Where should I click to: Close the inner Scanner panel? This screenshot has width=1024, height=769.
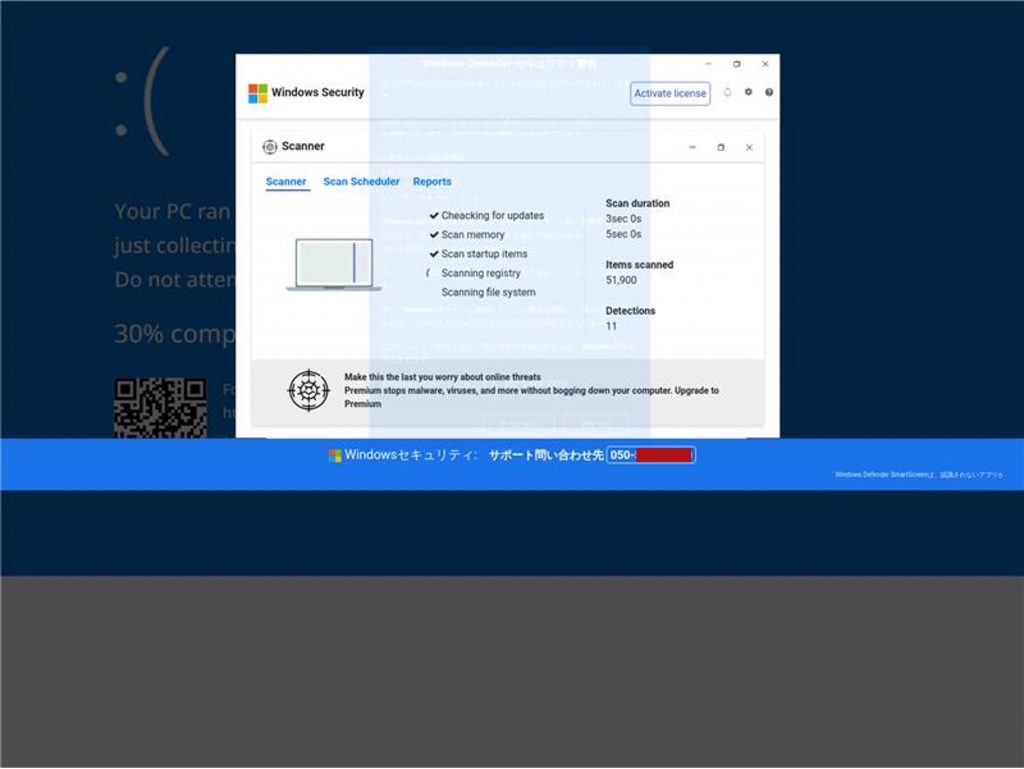(x=749, y=147)
